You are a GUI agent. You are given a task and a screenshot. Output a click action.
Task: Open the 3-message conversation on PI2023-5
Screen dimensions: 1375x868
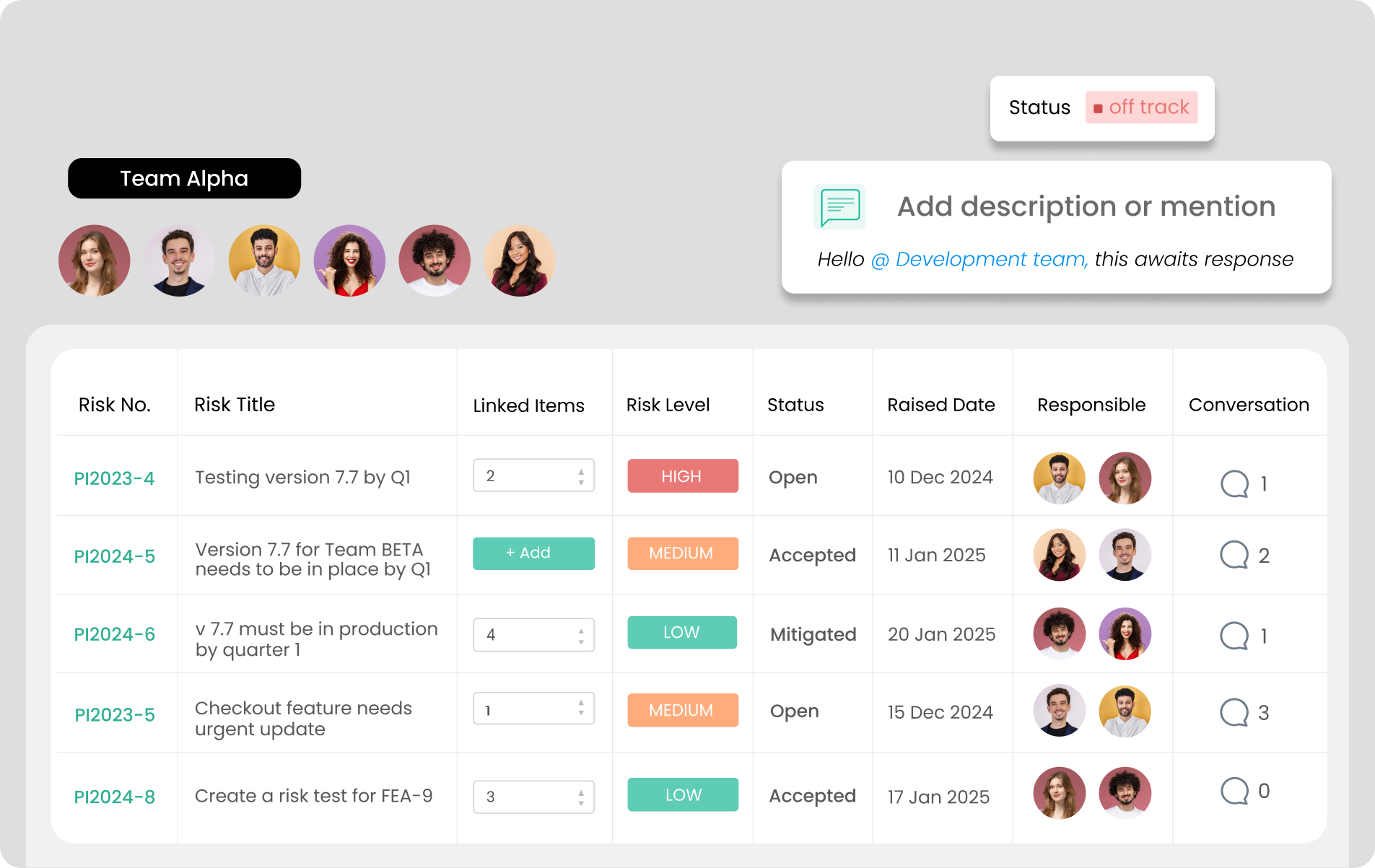1236,712
